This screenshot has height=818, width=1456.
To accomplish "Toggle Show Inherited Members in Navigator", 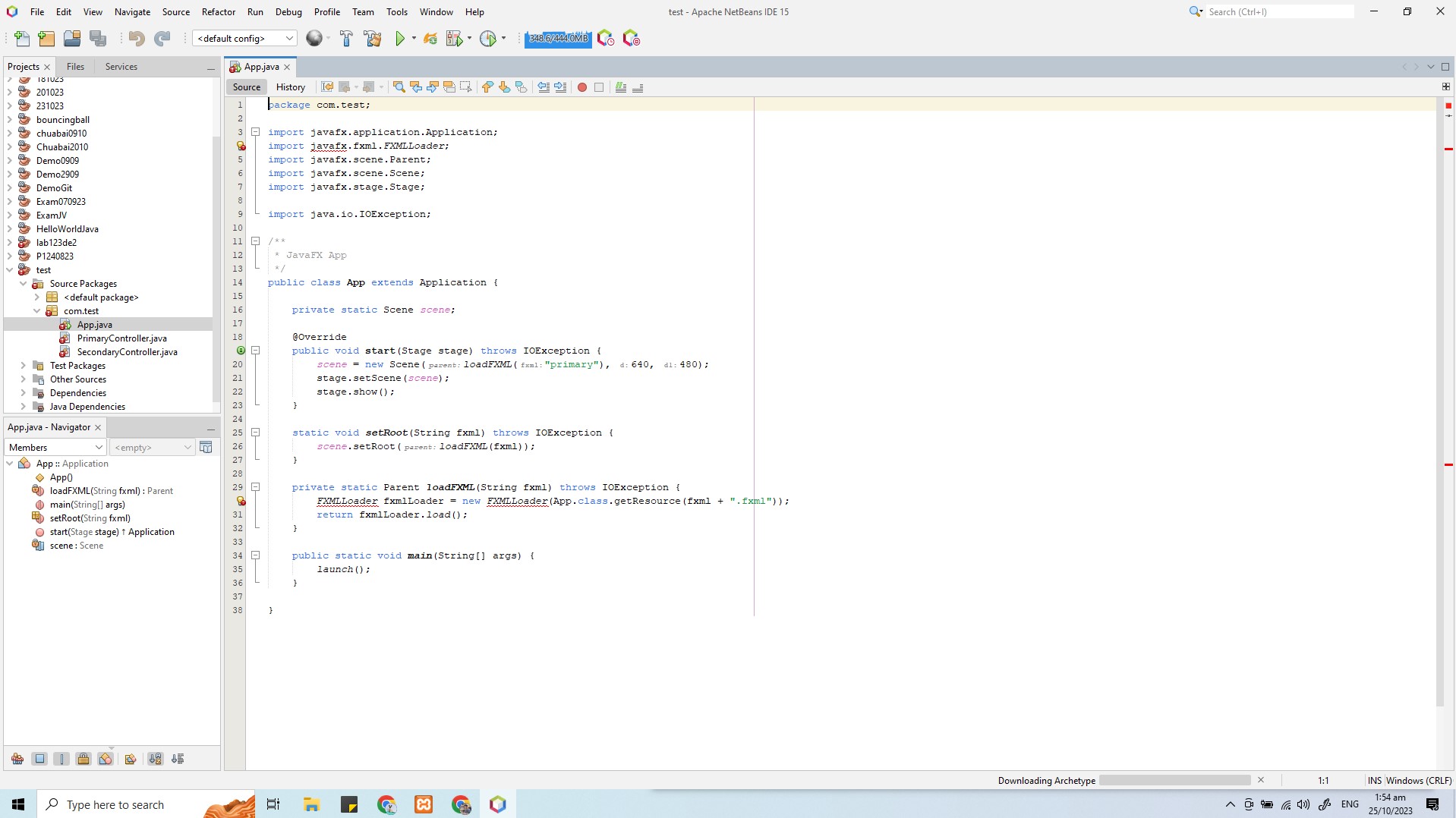I will (x=17, y=759).
